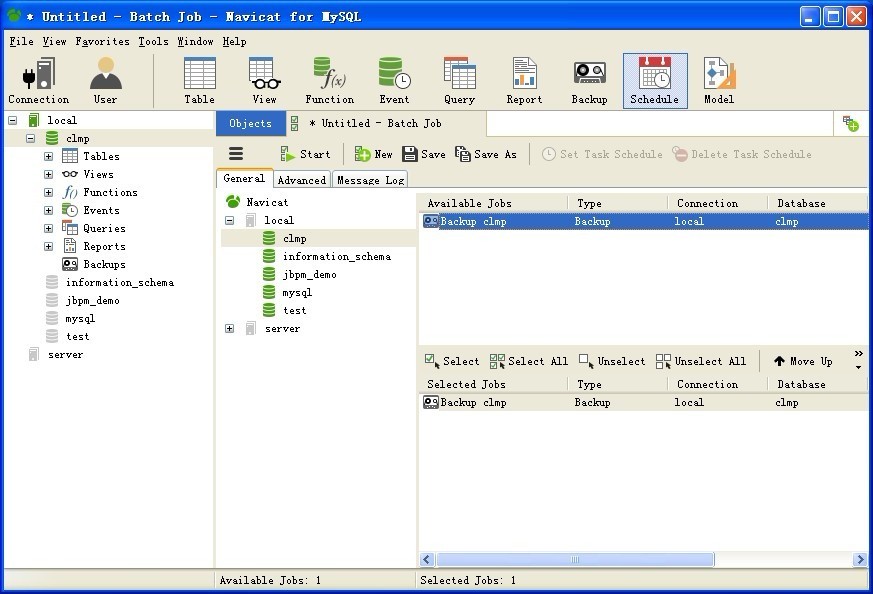The image size is (873, 594).
Task: Click Save As button
Action: pos(485,154)
